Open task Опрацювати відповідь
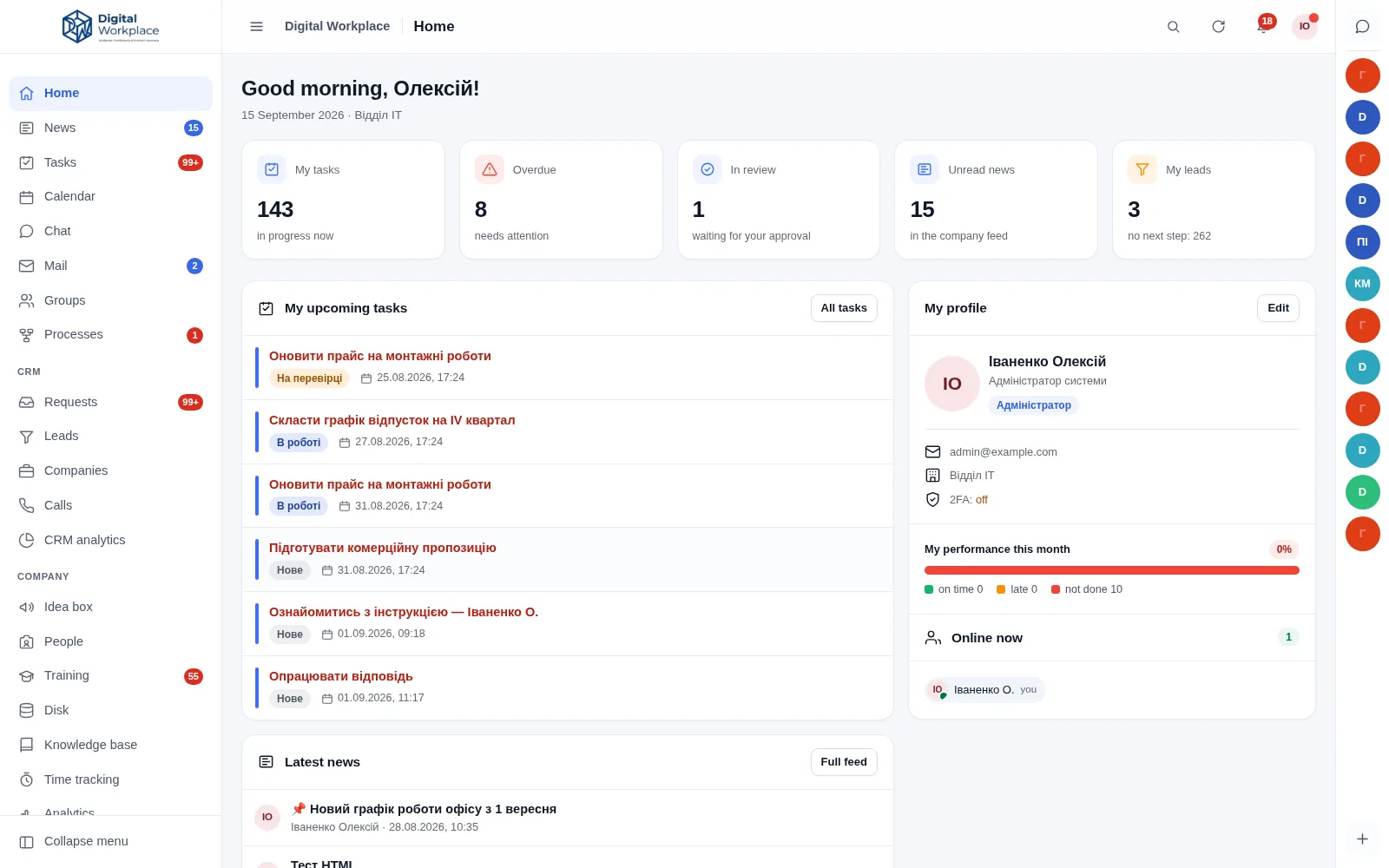 pyautogui.click(x=568, y=687)
